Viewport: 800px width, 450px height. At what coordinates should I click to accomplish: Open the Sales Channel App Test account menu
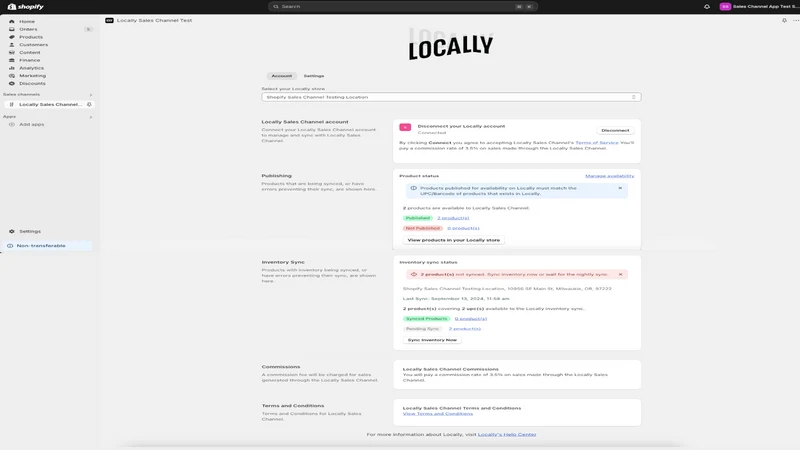tap(759, 7)
